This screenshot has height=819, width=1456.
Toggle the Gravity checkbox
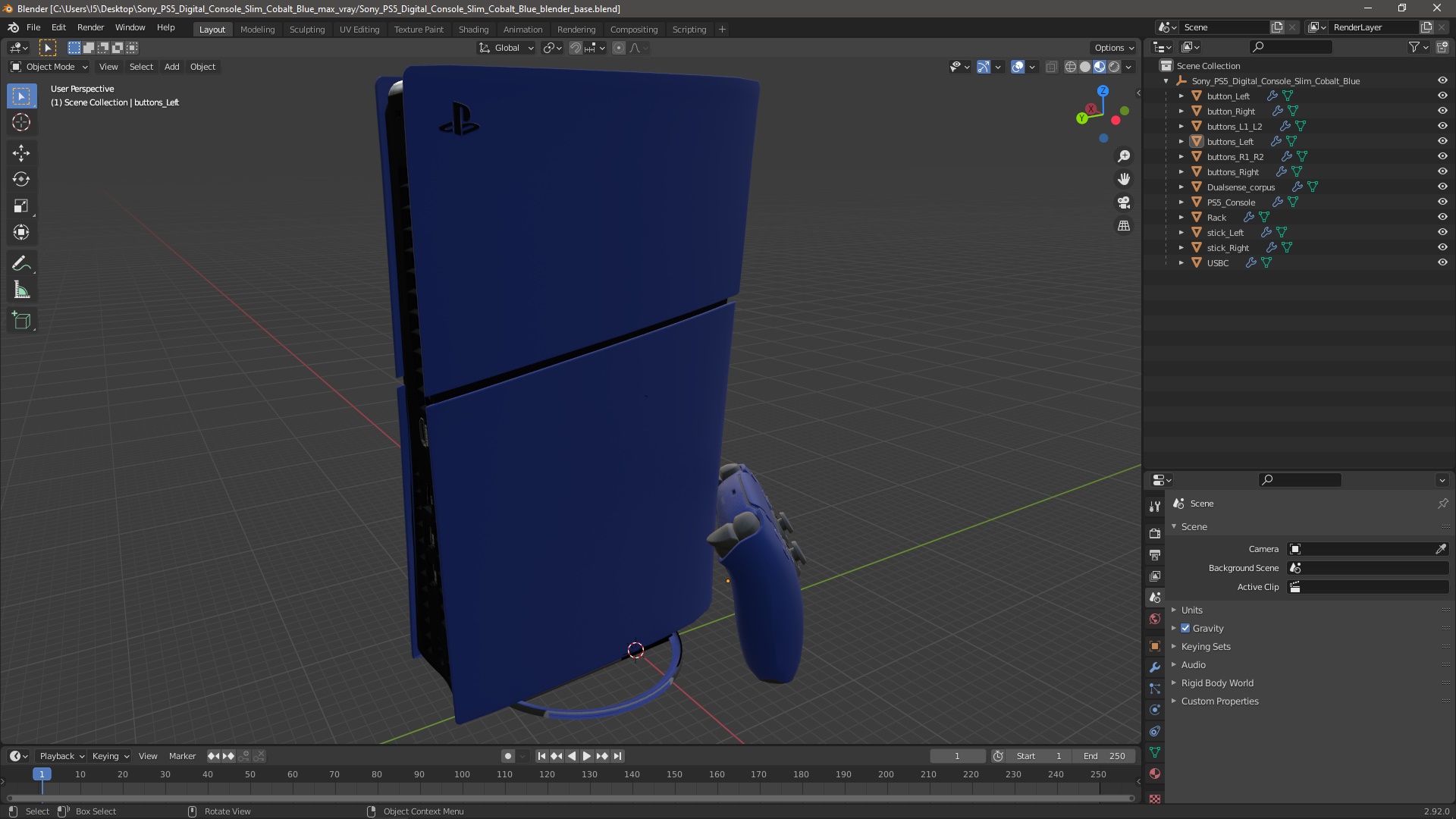1185,629
